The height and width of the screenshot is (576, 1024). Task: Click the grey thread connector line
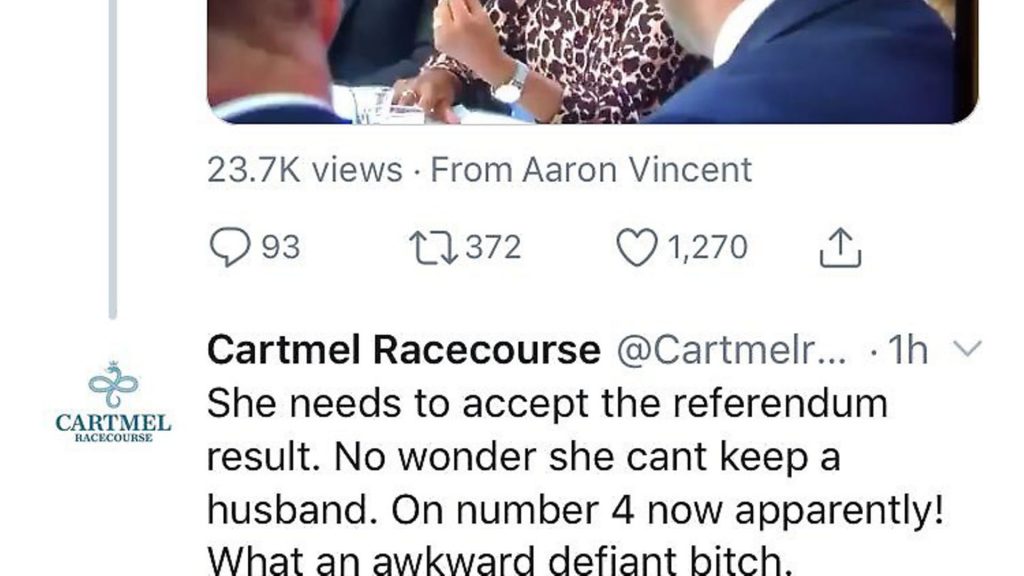tap(113, 159)
